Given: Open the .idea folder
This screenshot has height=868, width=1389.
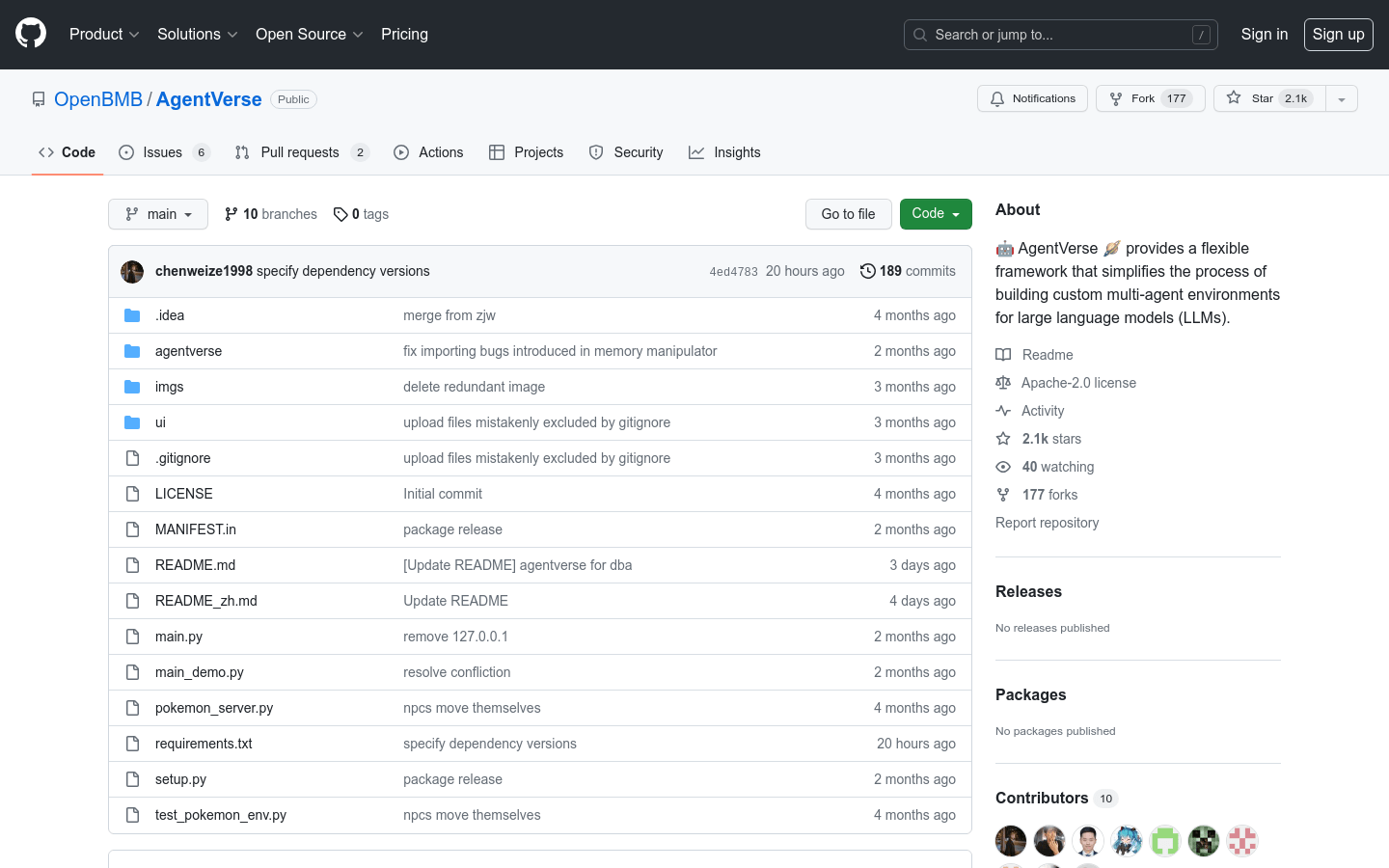Looking at the screenshot, I should tap(170, 315).
